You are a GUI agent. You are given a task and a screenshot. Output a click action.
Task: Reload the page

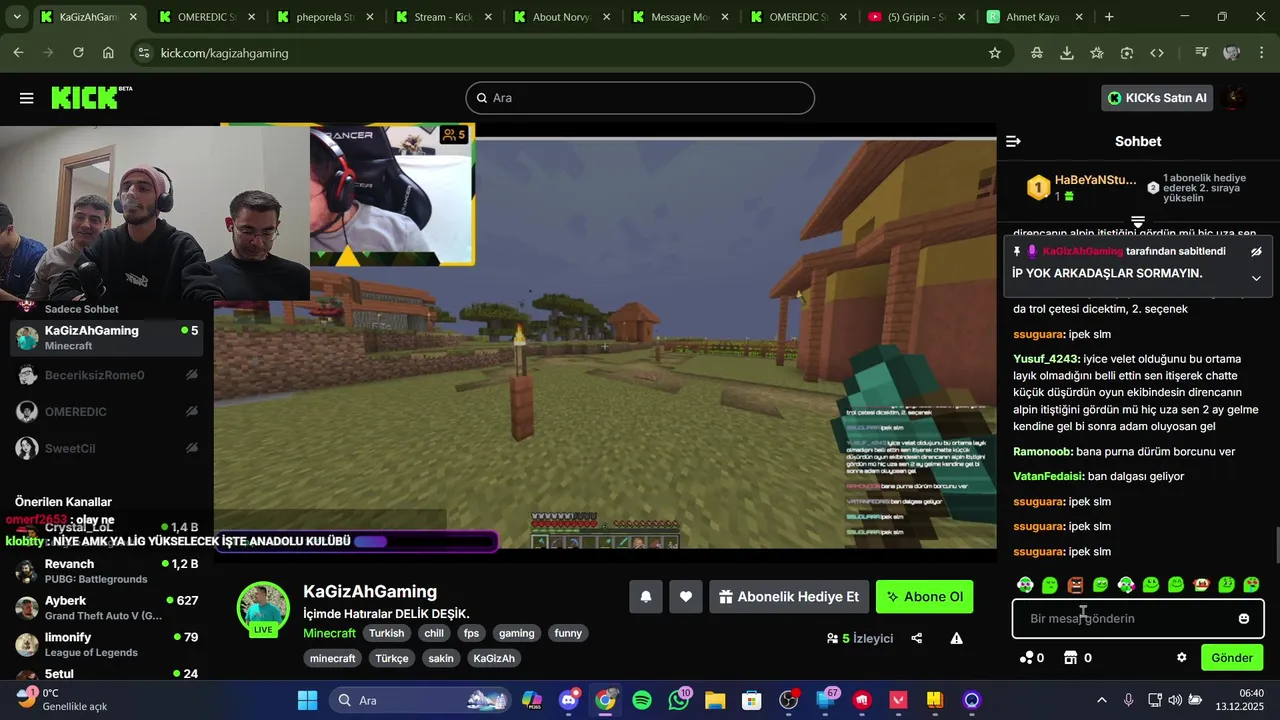coord(78,53)
